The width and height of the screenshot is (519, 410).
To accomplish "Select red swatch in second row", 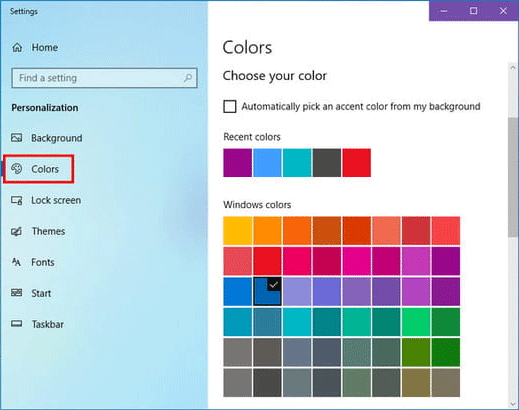I will click(x=267, y=261).
